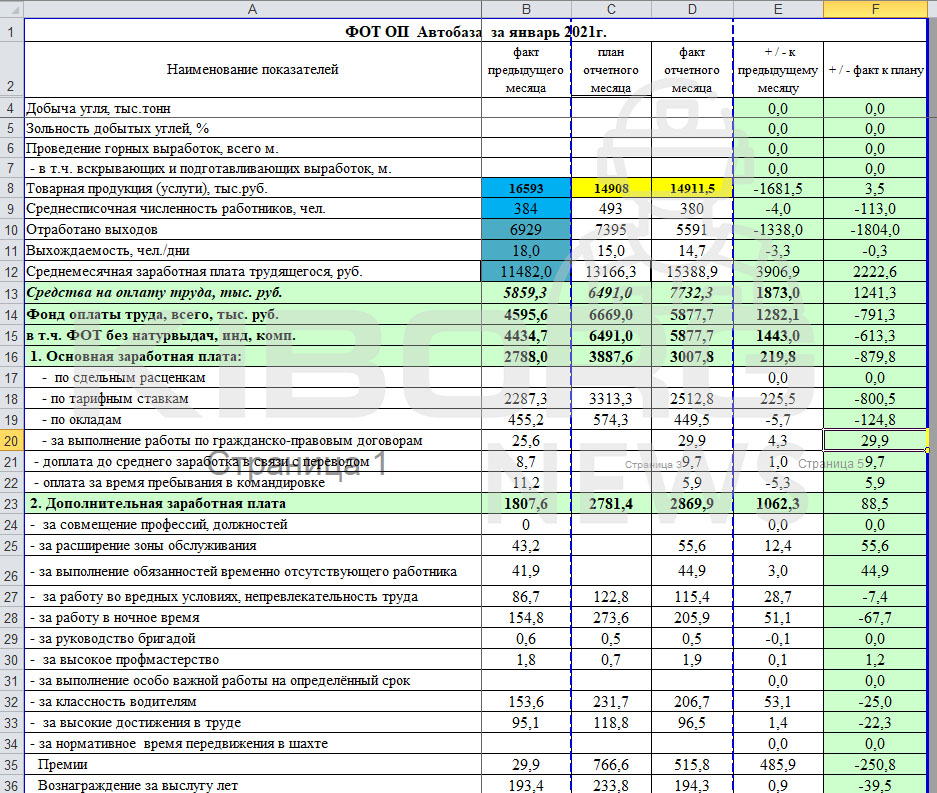The image size is (937, 793).
Task: Click the value 2287,3 in row 18
Action: click(x=526, y=399)
